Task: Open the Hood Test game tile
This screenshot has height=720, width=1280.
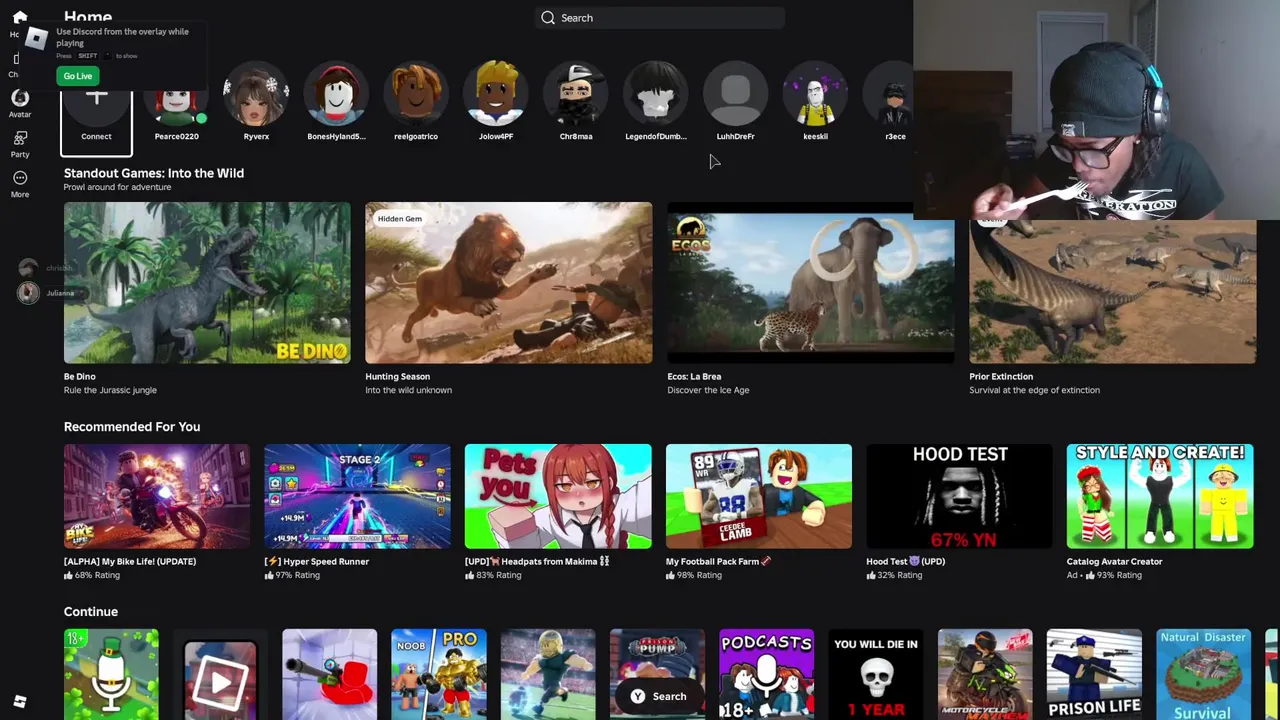Action: pos(959,496)
